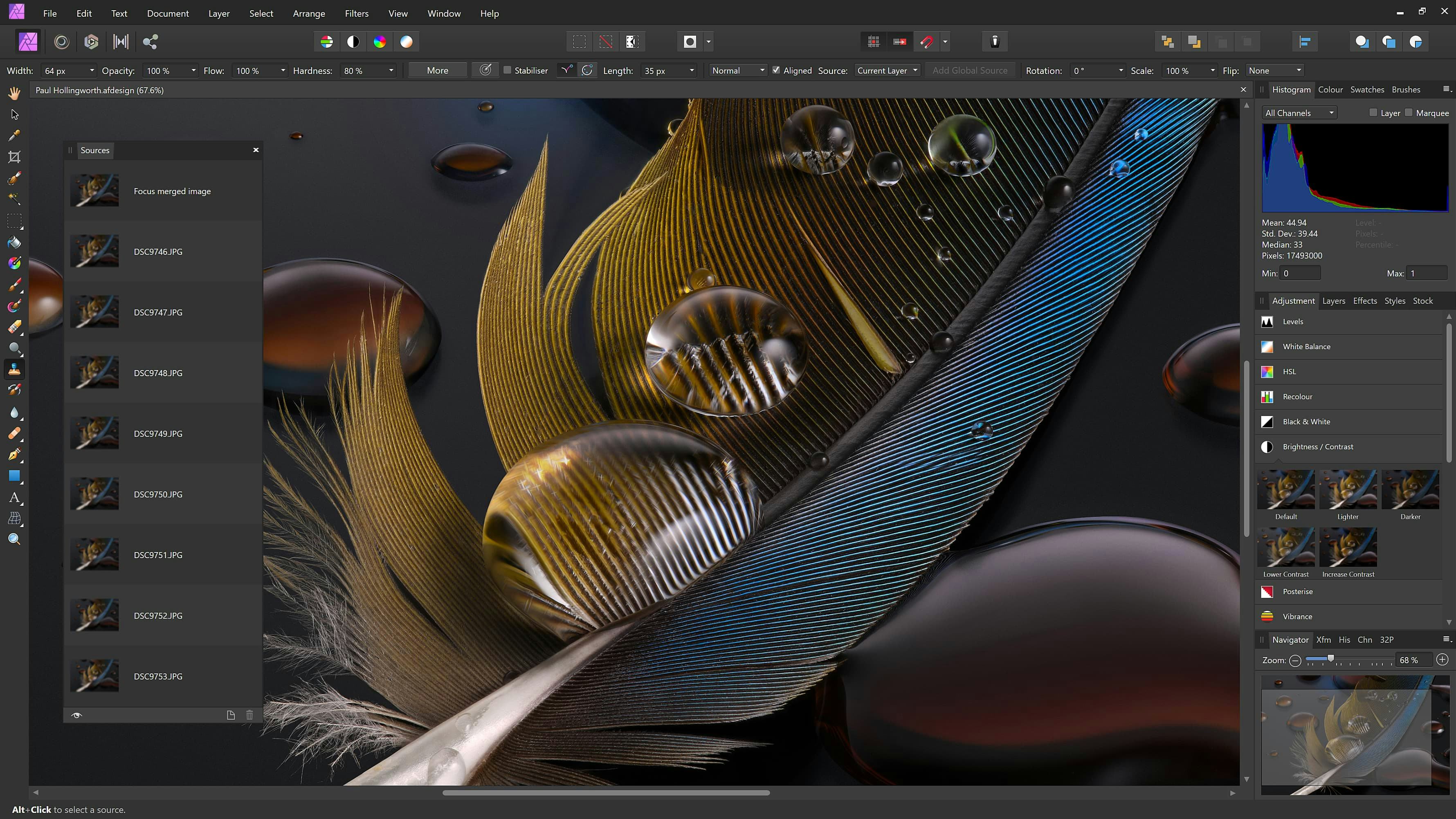
Task: Switch to the Swatches tab
Action: coord(1366,89)
